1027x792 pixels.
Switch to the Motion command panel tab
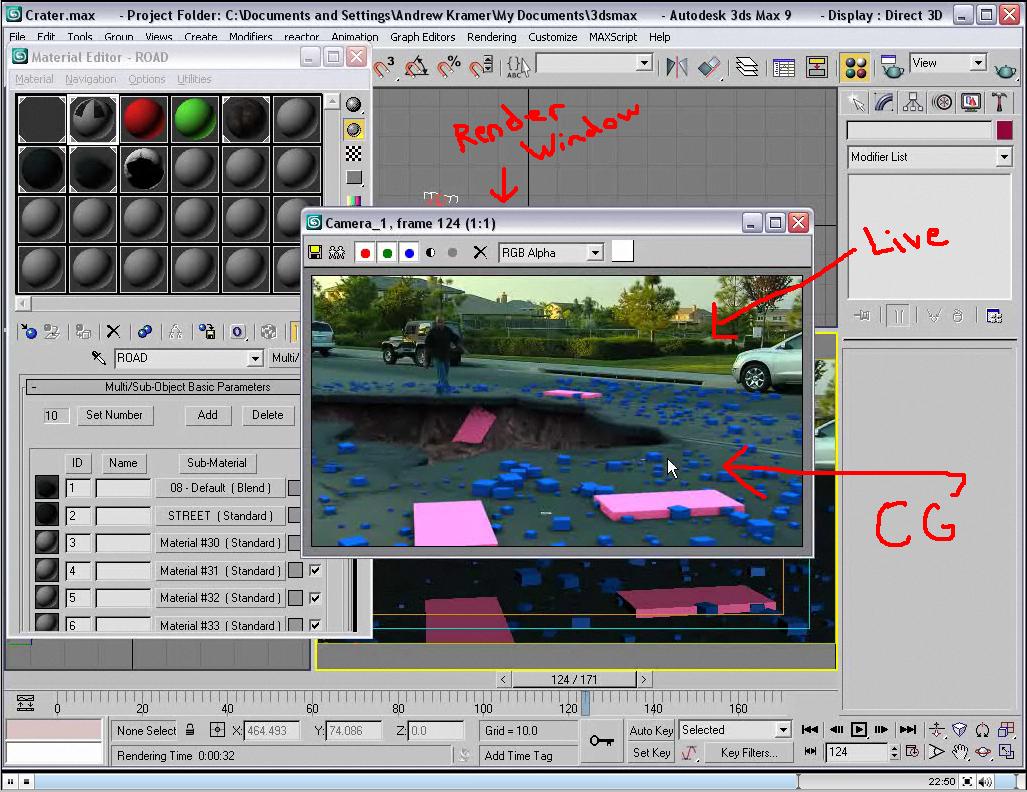click(x=942, y=102)
